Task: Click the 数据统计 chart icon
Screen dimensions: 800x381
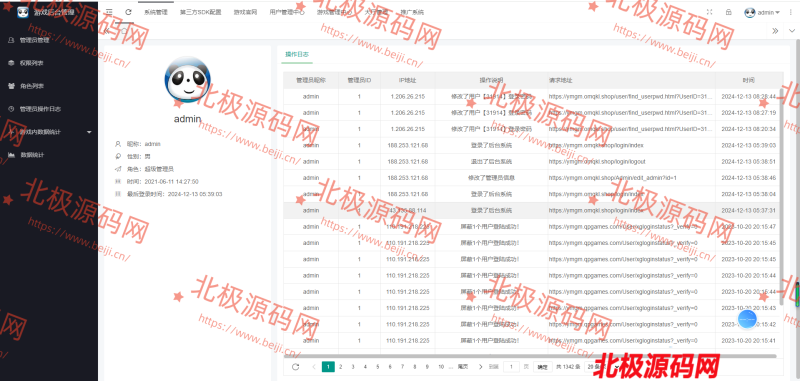Action: 11,155
